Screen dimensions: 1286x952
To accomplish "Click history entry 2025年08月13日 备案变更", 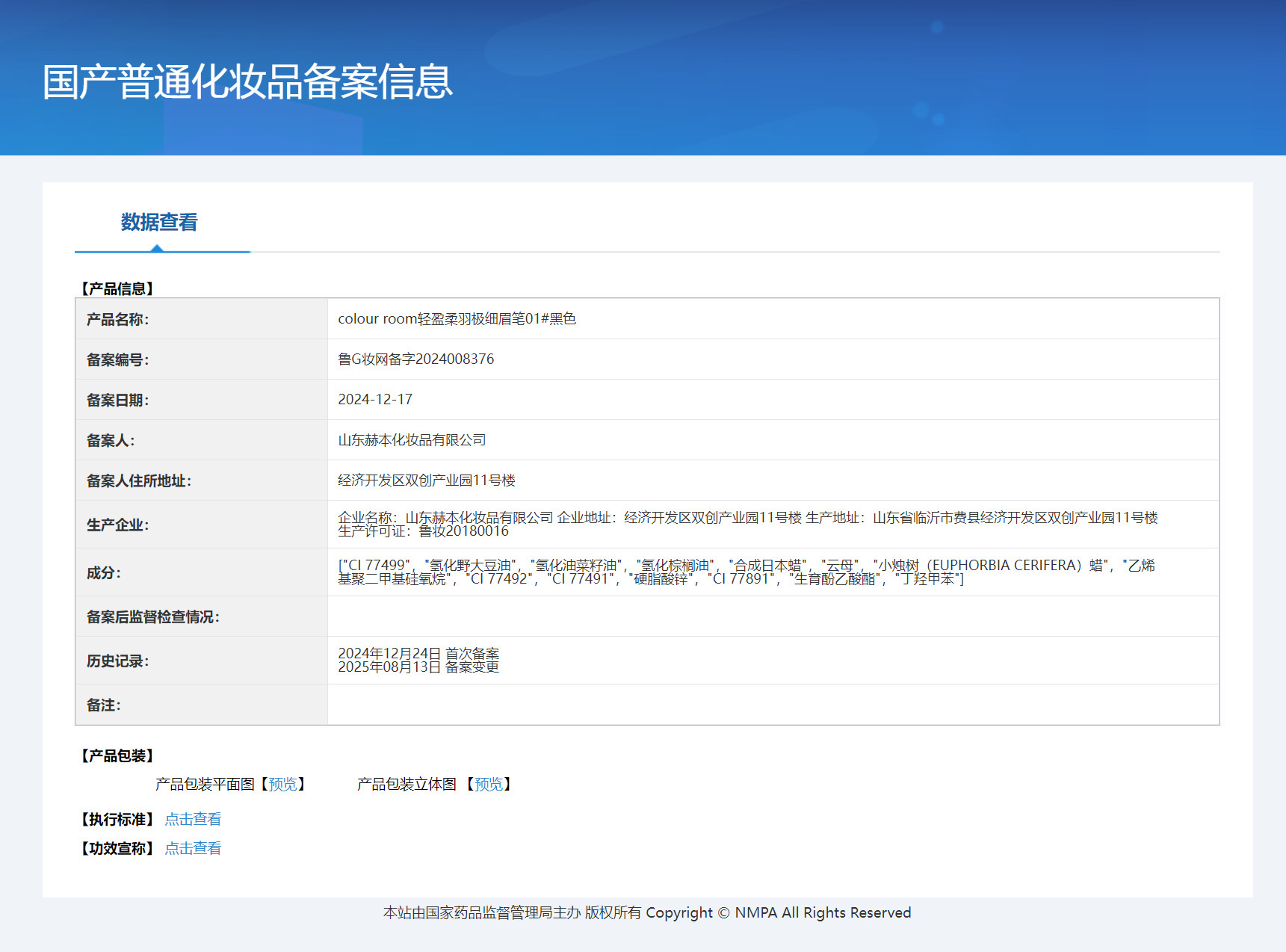I will click(418, 667).
